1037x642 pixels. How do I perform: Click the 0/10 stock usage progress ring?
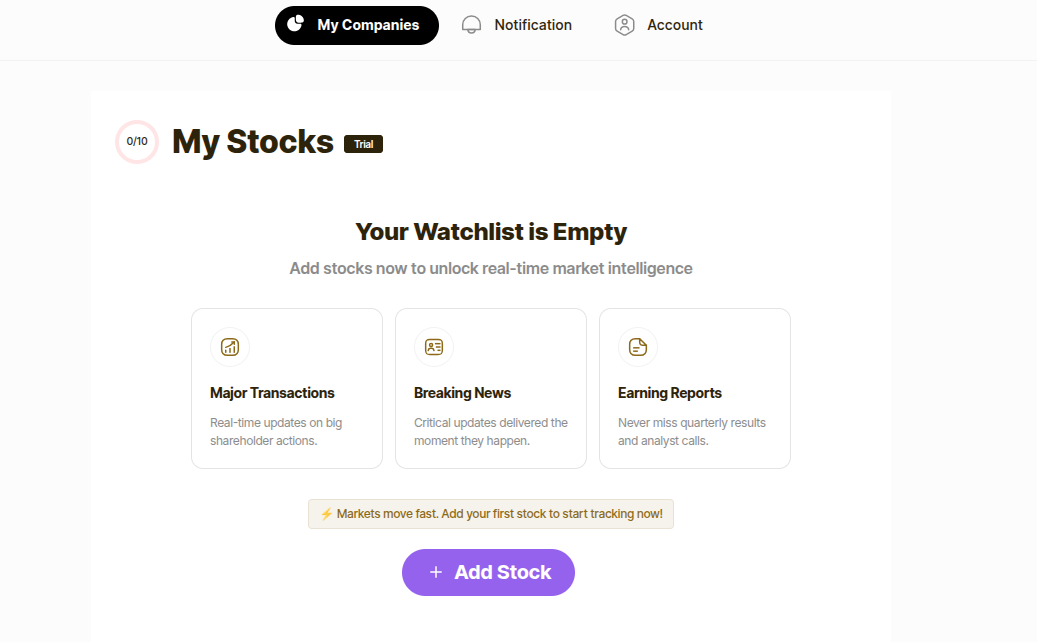137,142
